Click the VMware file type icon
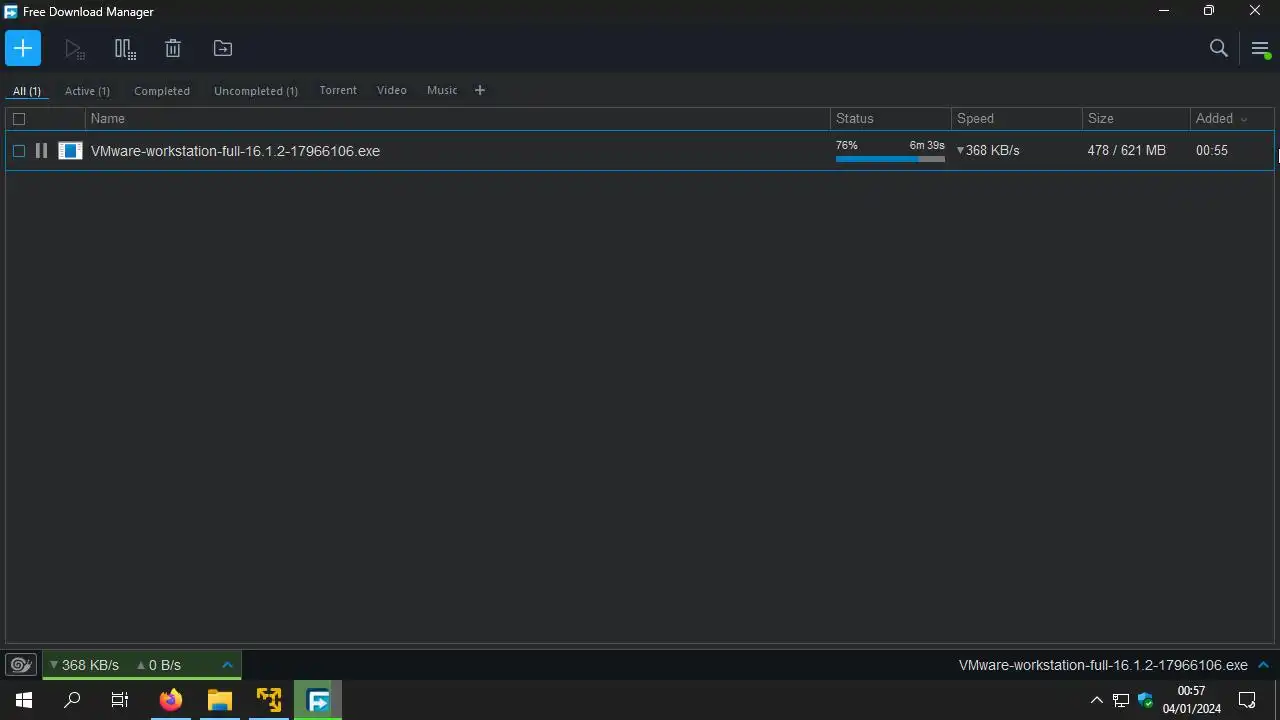The image size is (1280, 720). (70, 151)
